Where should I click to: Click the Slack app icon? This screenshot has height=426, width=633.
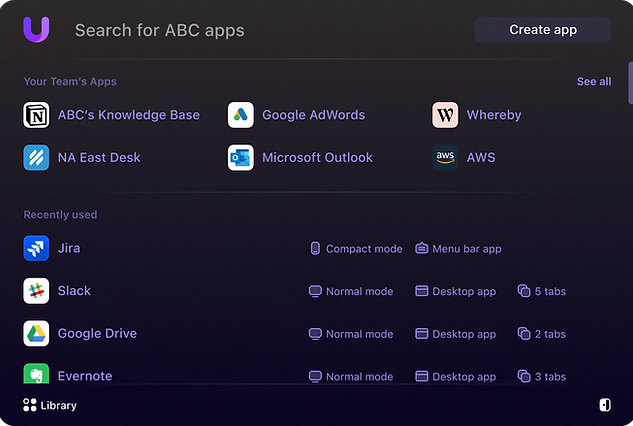coord(36,291)
